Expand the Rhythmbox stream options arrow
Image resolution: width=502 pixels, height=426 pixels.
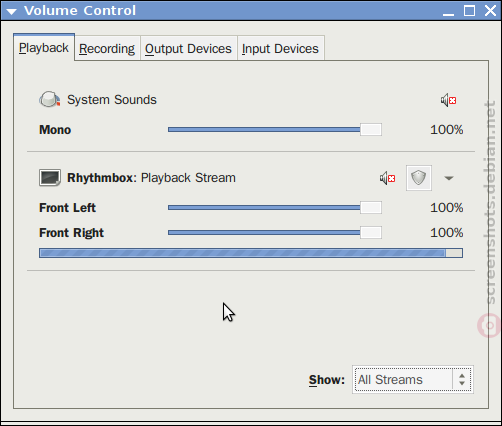pos(449,178)
